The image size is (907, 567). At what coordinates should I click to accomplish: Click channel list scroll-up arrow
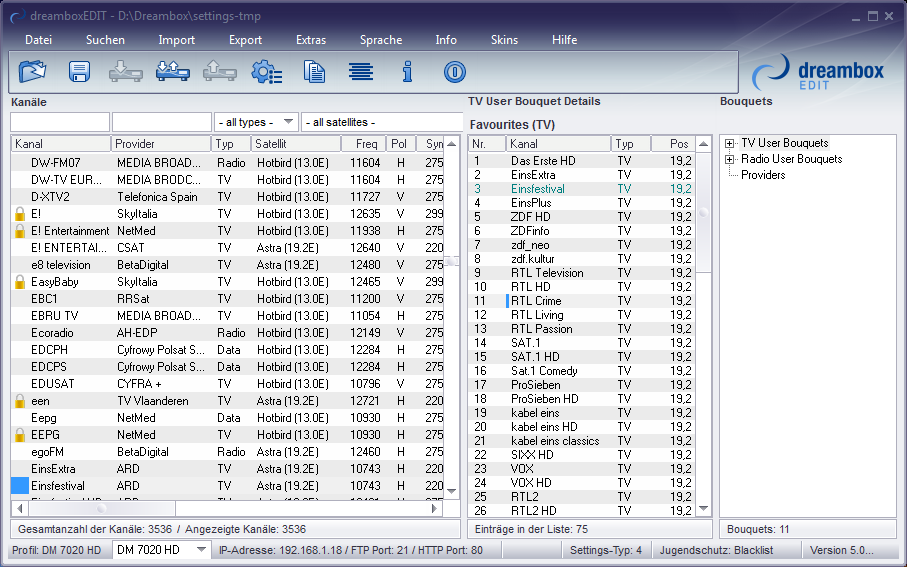[x=452, y=143]
